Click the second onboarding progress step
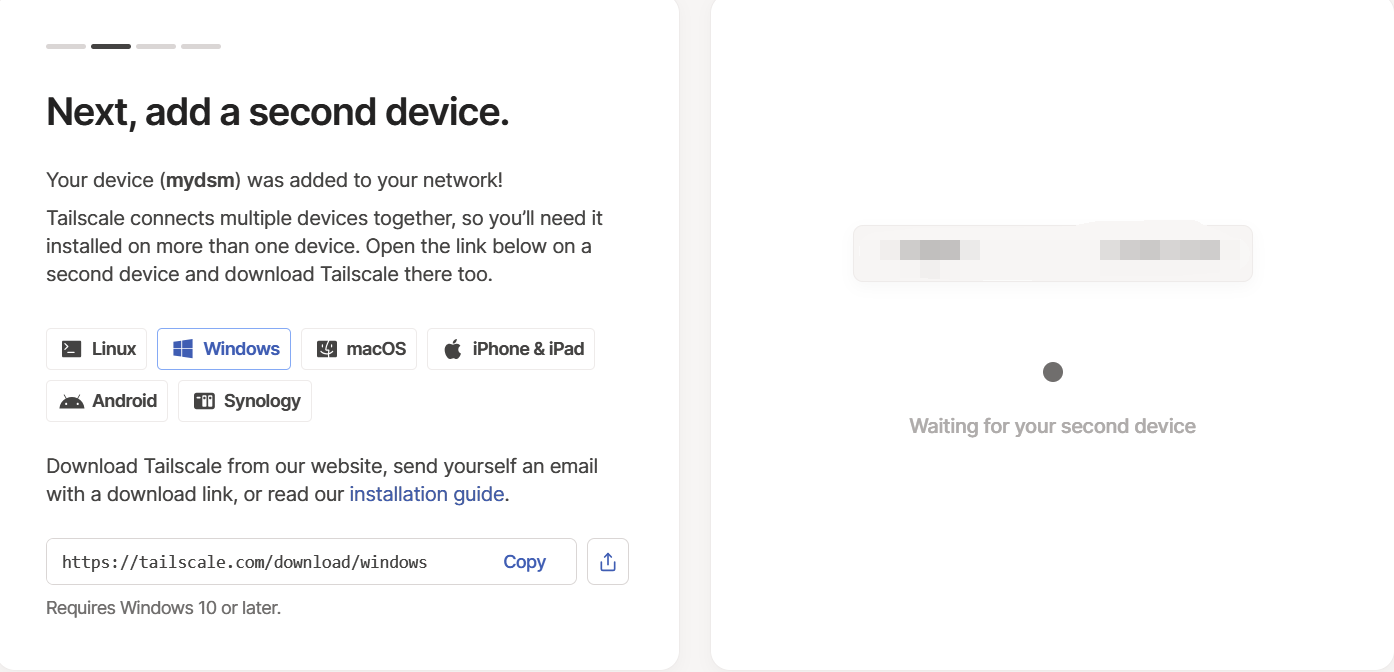 point(111,46)
